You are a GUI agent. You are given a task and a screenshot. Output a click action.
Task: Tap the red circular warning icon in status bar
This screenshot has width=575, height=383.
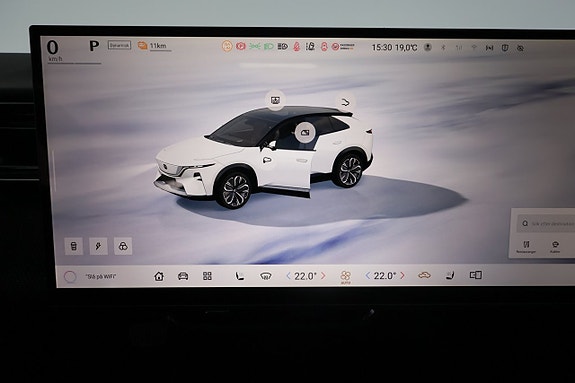pos(241,46)
